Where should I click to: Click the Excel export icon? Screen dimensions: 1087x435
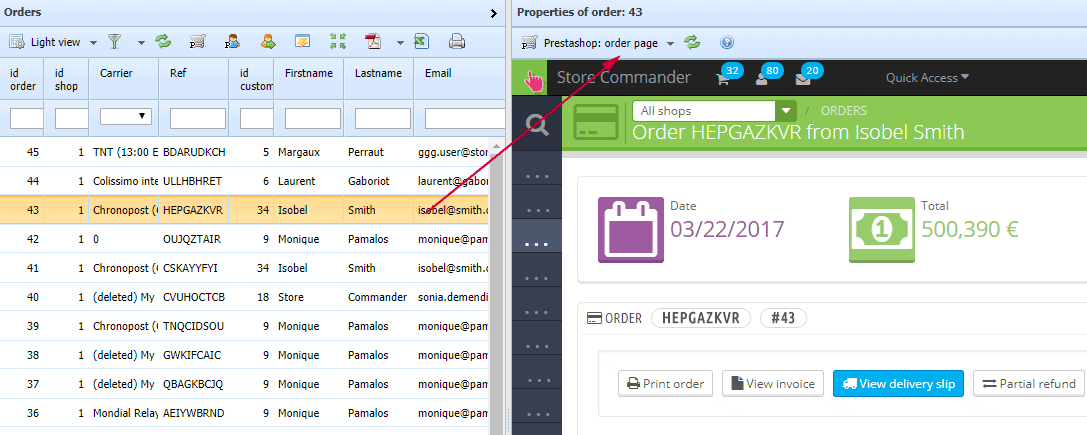[x=422, y=42]
